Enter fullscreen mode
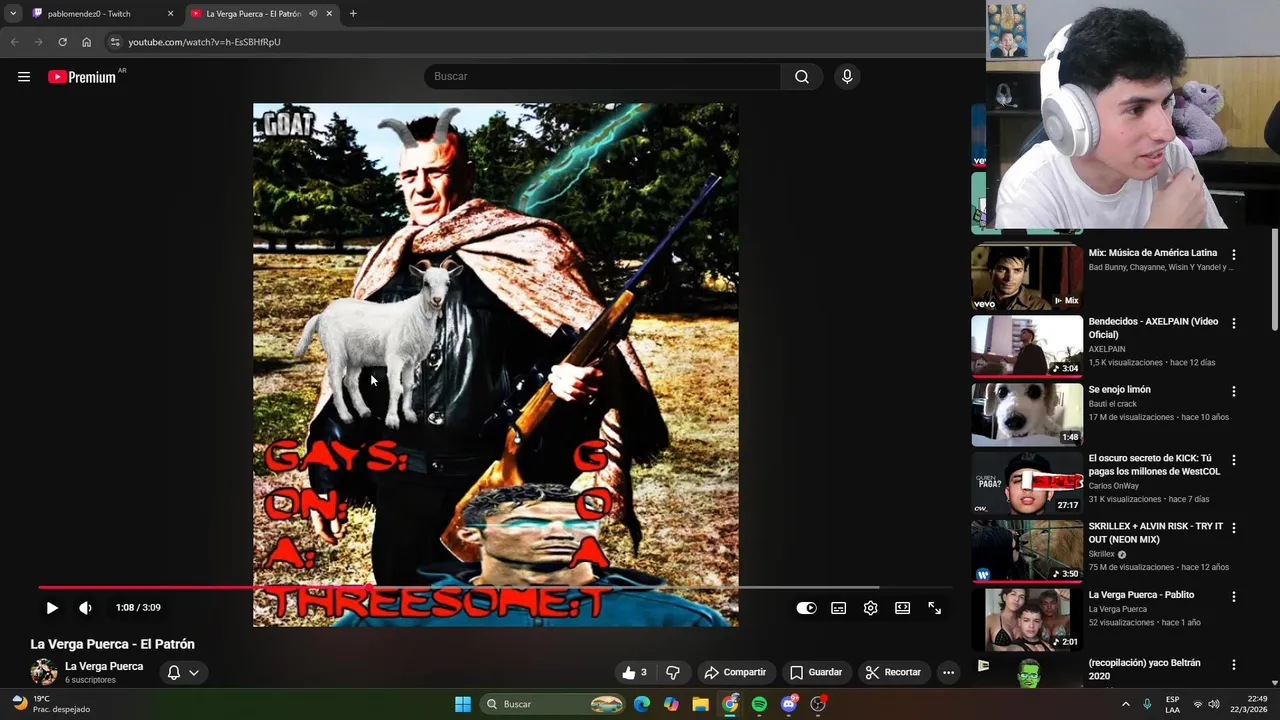Image resolution: width=1280 pixels, height=720 pixels. coord(935,608)
